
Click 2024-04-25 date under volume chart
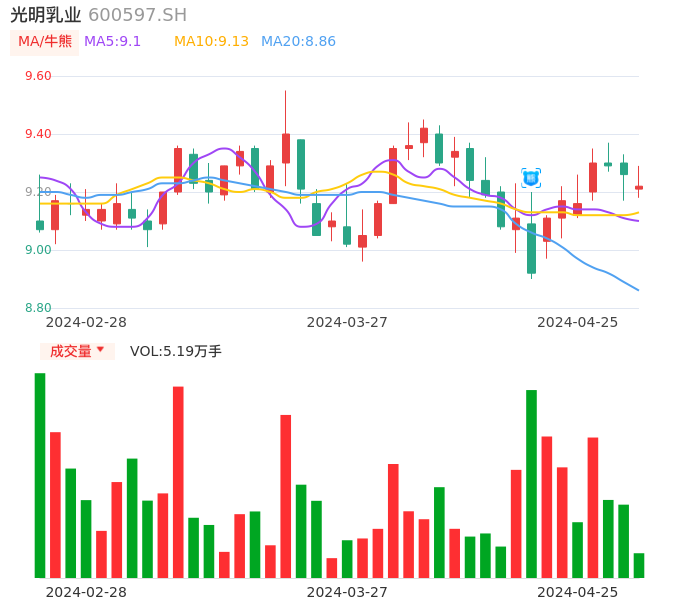pyautogui.click(x=578, y=592)
